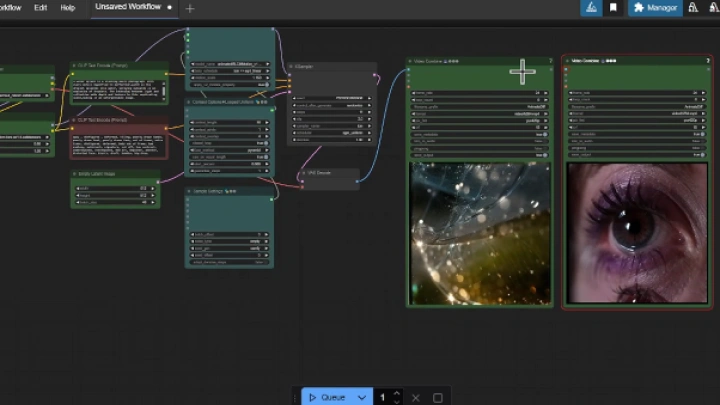This screenshot has width=720, height=405.
Task: Click the eye close-up video preview
Action: coord(637,233)
